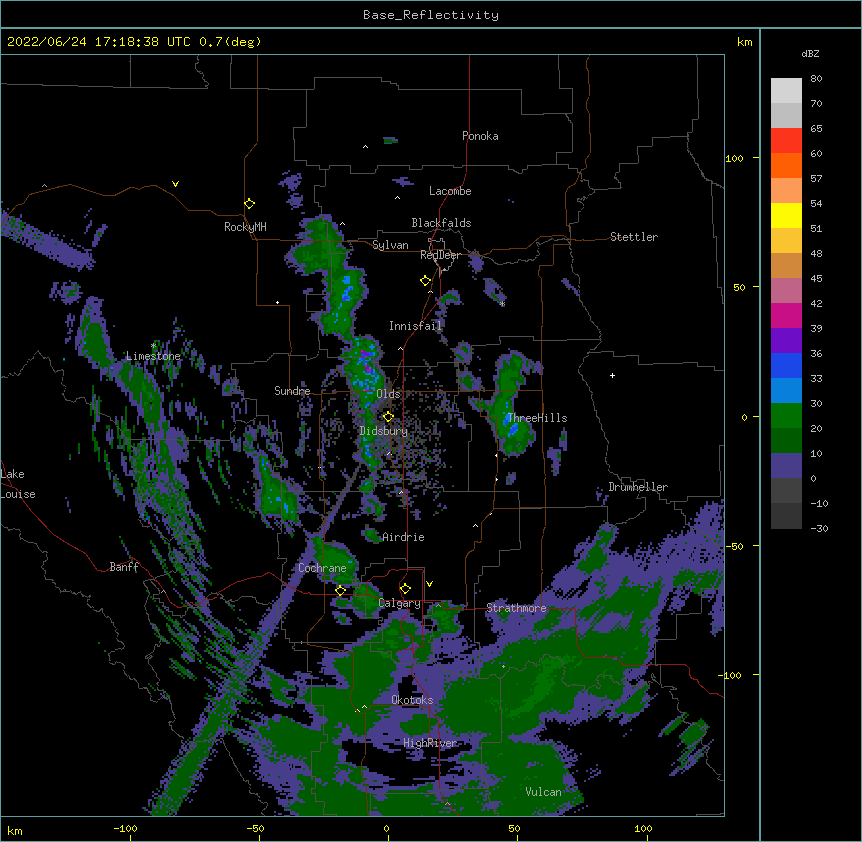Click the Lacombe city label
Viewport: 862px width, 842px height.
(450, 191)
